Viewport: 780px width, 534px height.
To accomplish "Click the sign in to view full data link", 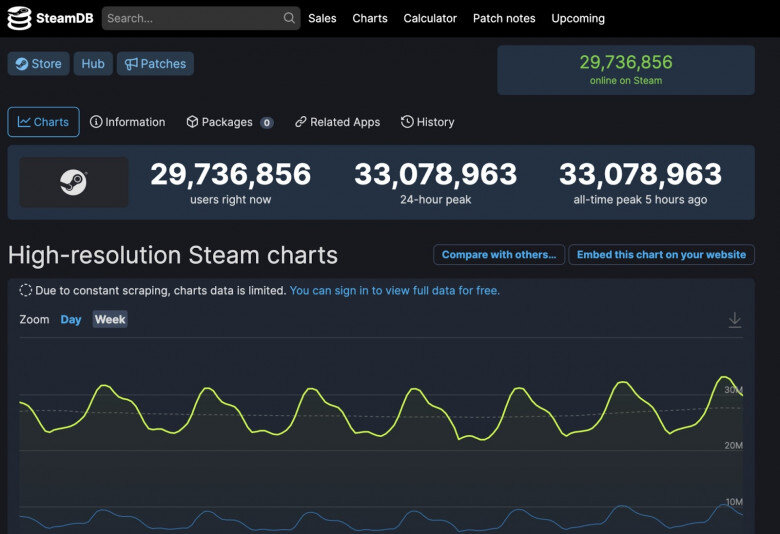I will click(394, 291).
